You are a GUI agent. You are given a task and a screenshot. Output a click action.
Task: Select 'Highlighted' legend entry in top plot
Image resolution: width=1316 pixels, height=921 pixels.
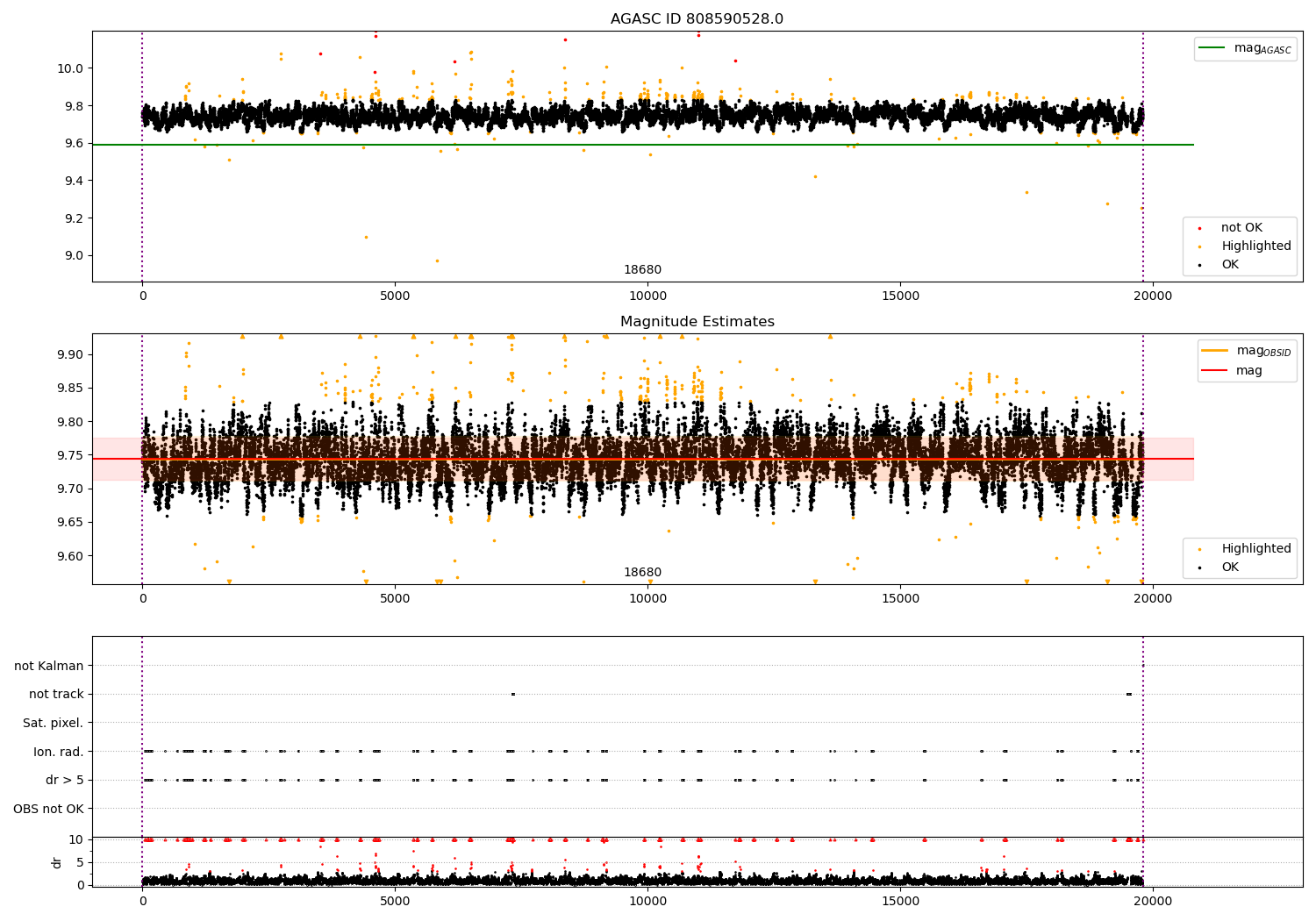click(x=1255, y=246)
